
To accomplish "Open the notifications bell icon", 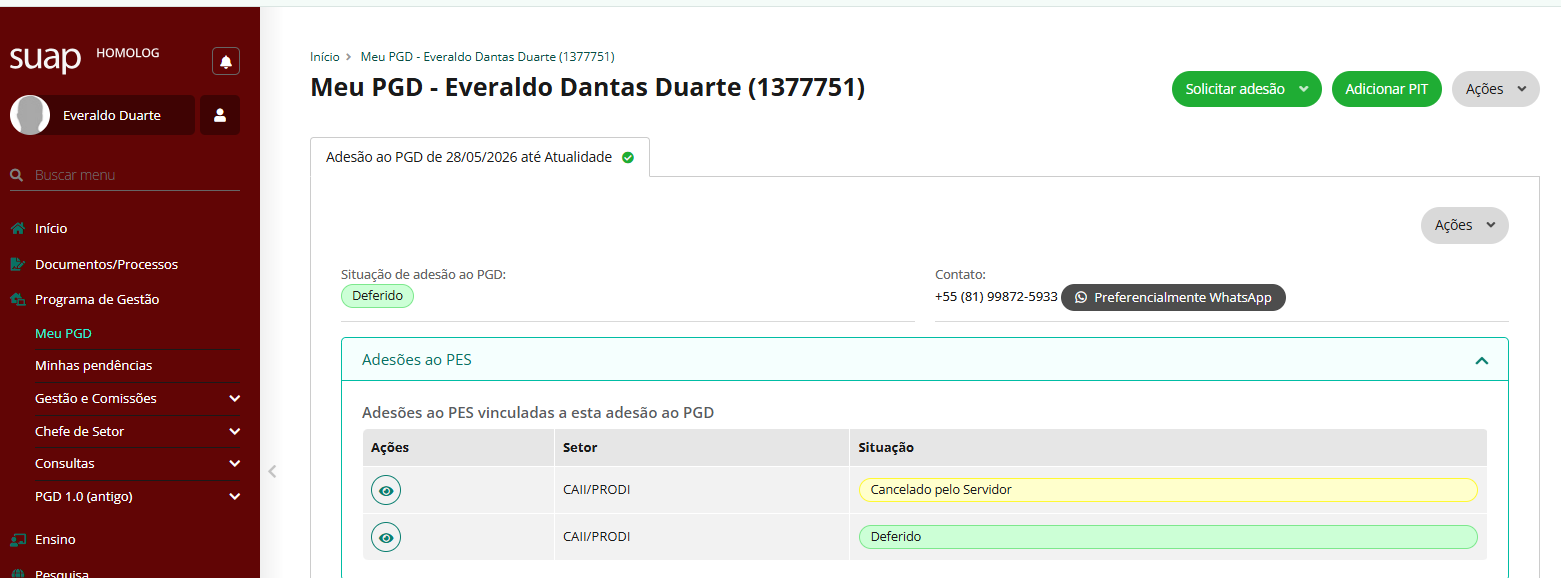I will (x=226, y=61).
